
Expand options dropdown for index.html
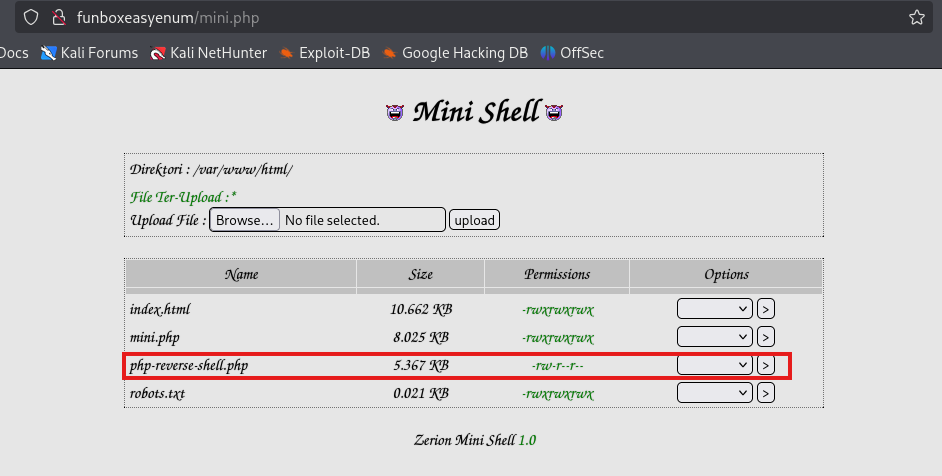(x=714, y=309)
